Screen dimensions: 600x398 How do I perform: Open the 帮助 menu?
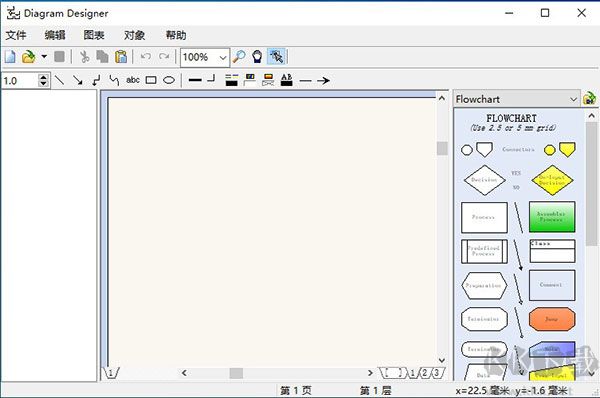tap(176, 35)
